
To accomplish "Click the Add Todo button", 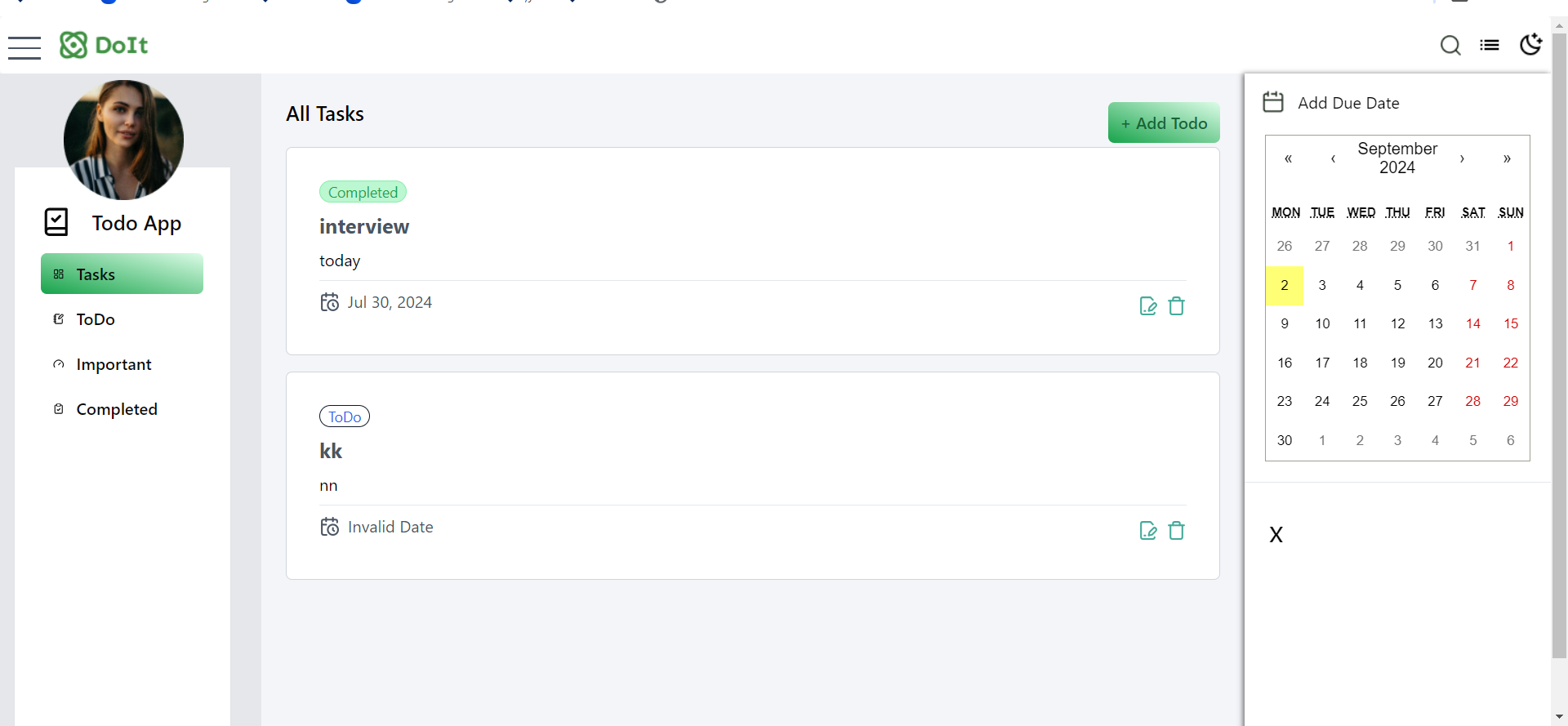I will 1164,122.
